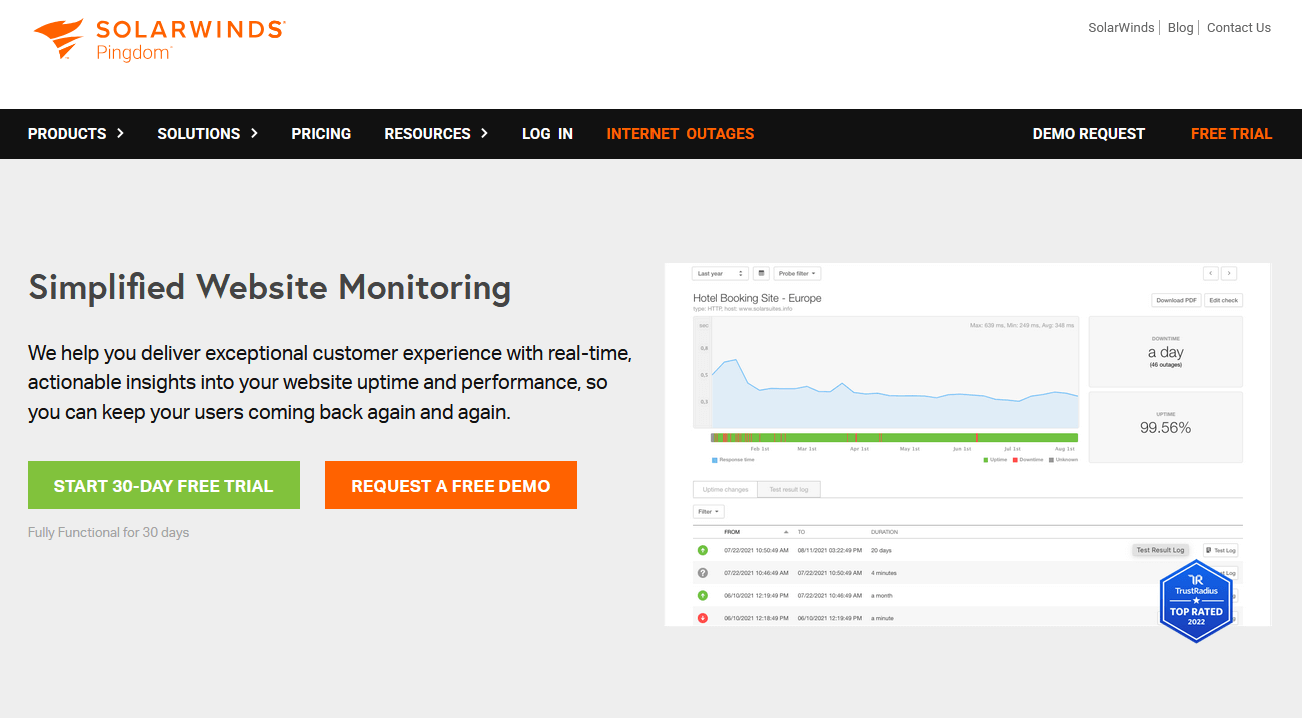Click the right arrow navigation icon
1302x718 pixels.
(x=1230, y=273)
